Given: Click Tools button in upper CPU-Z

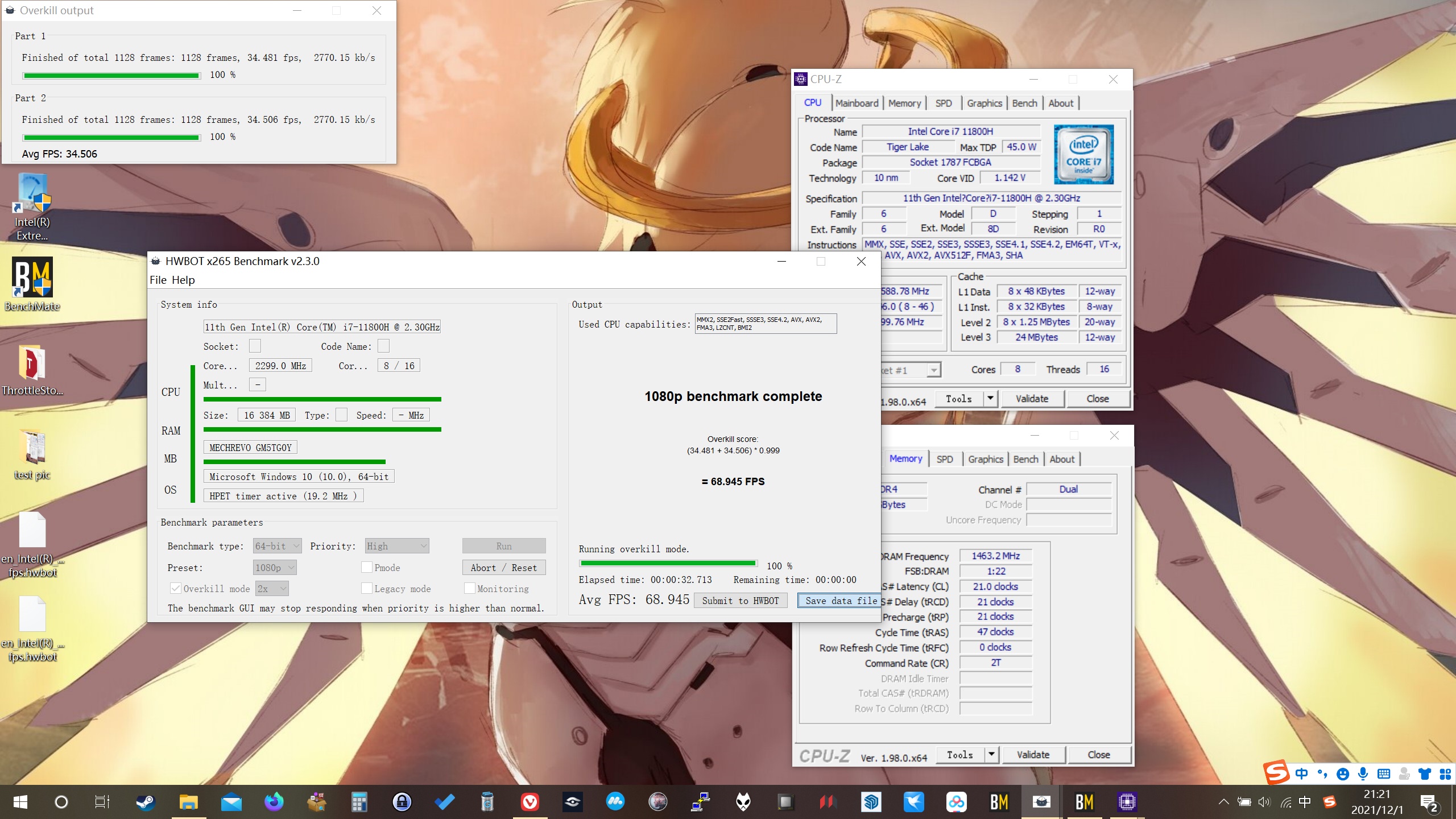Looking at the screenshot, I should pyautogui.click(x=959, y=399).
